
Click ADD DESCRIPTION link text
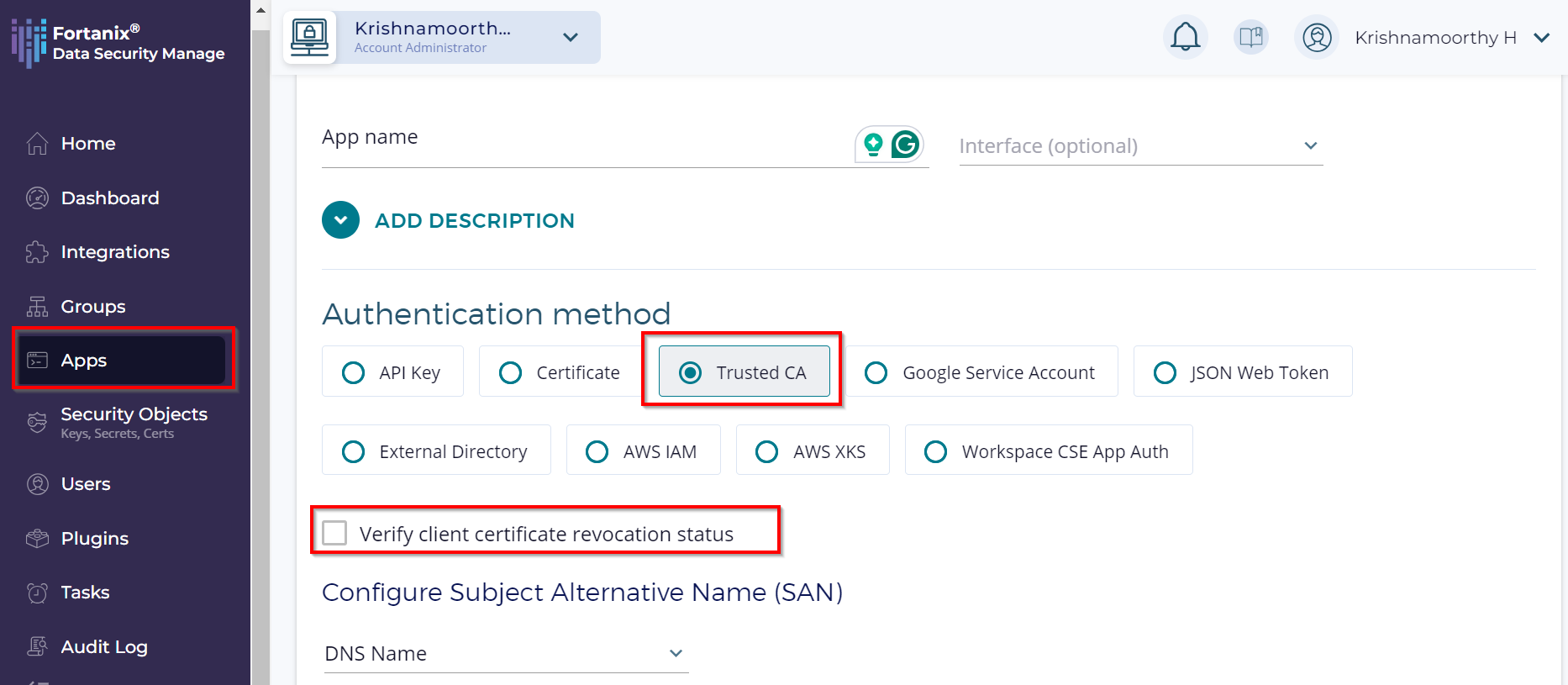[x=474, y=220]
